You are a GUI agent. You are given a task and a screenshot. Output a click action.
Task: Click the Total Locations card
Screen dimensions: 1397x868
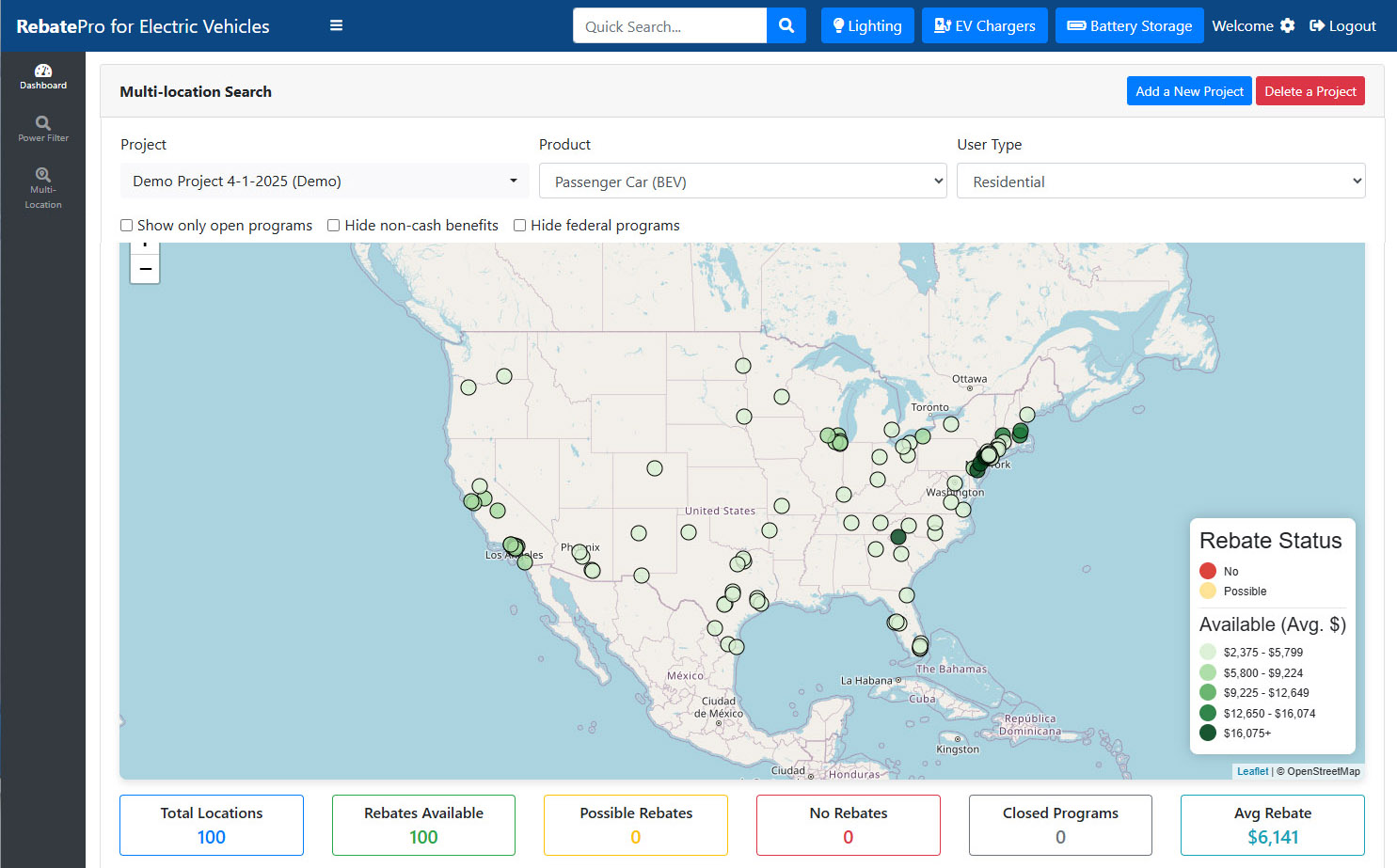click(212, 825)
